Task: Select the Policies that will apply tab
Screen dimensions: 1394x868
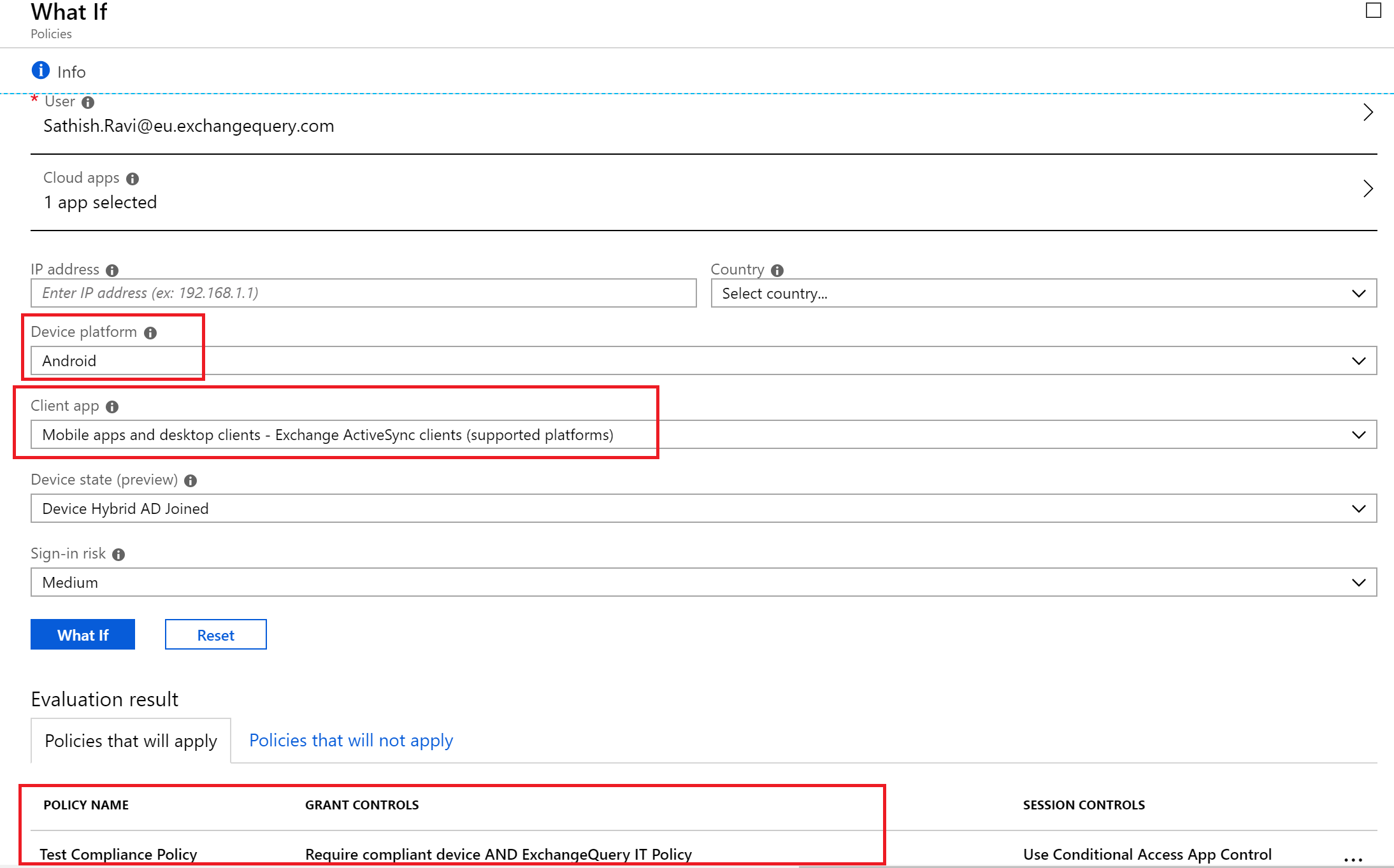Action: pos(131,741)
